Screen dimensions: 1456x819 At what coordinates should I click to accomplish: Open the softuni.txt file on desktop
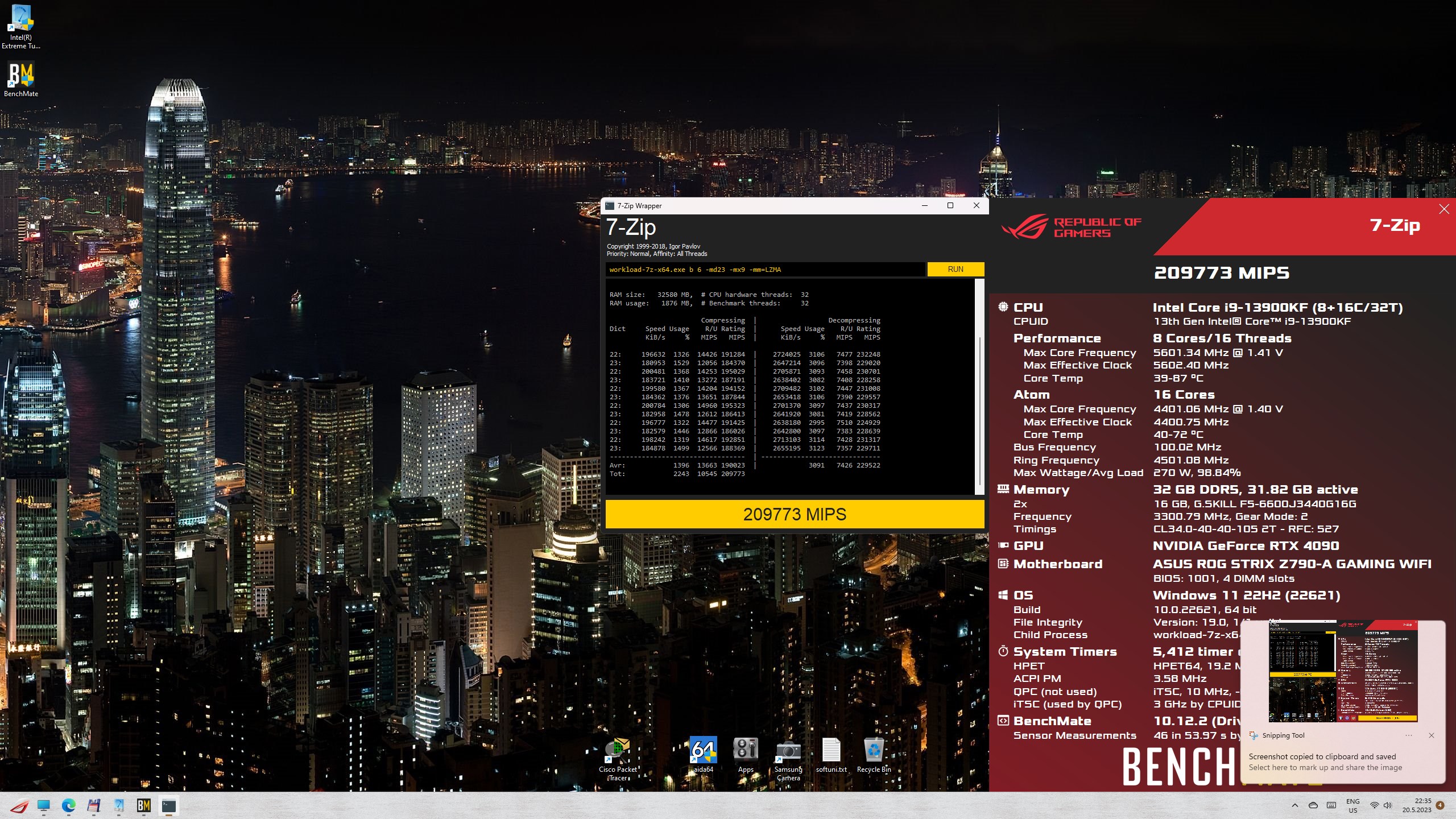click(x=831, y=755)
